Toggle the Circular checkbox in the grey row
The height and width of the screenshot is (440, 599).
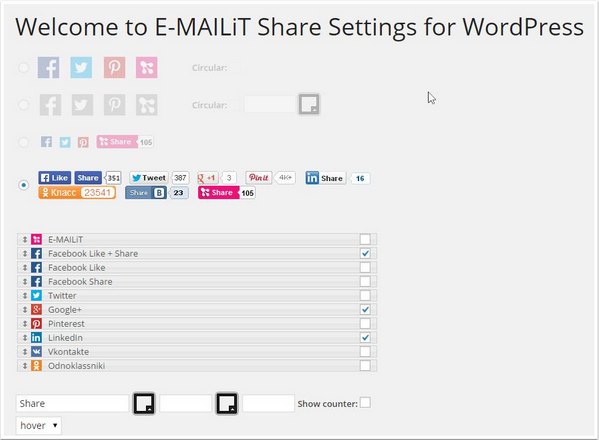(237, 105)
